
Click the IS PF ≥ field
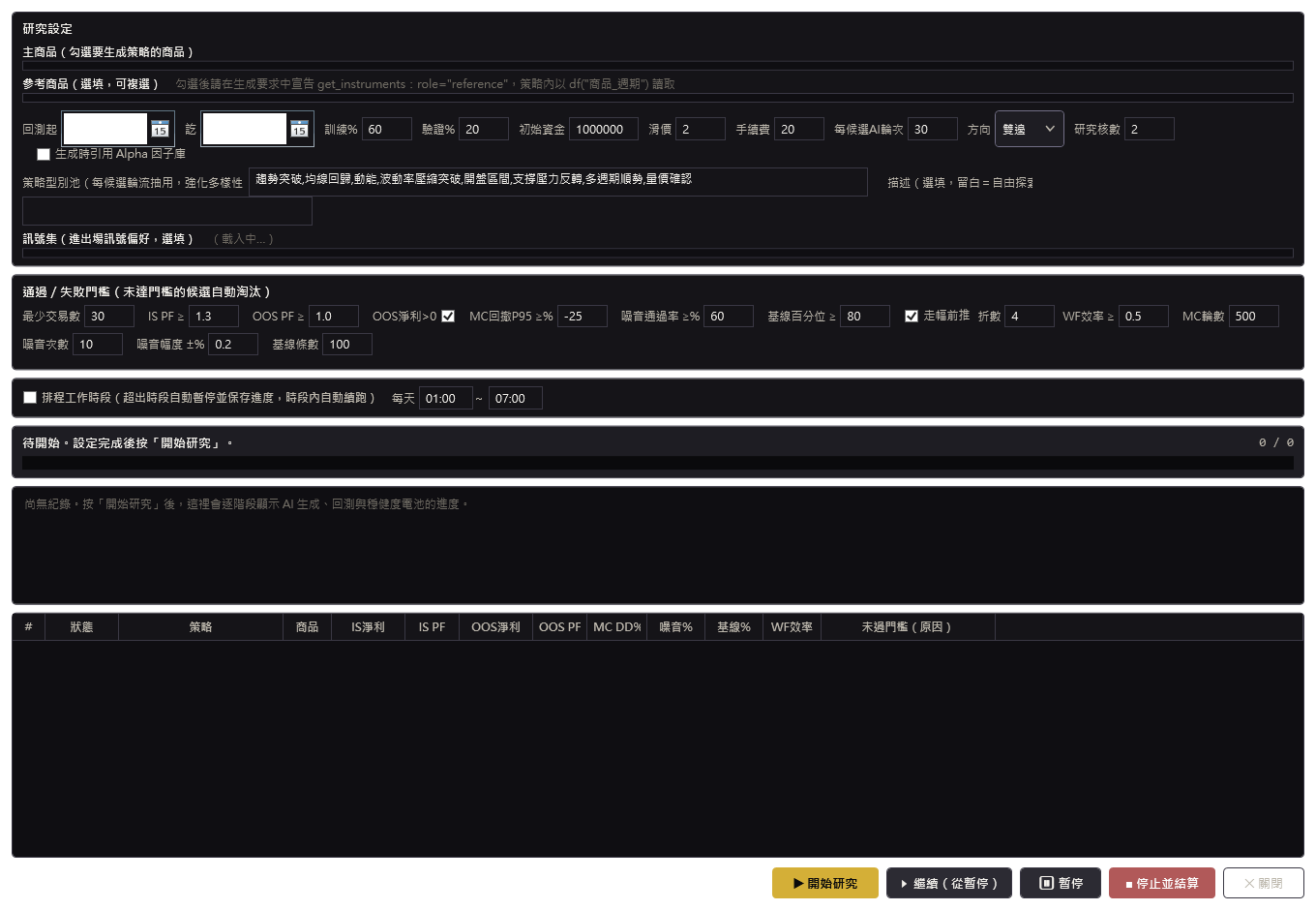214,316
